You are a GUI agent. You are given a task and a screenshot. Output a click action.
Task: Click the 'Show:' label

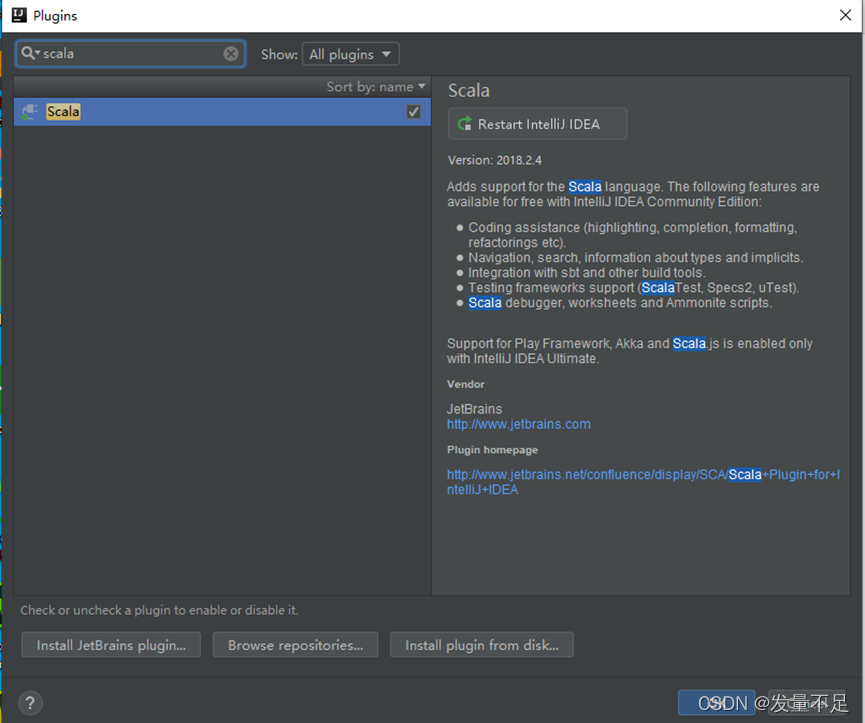[279, 55]
